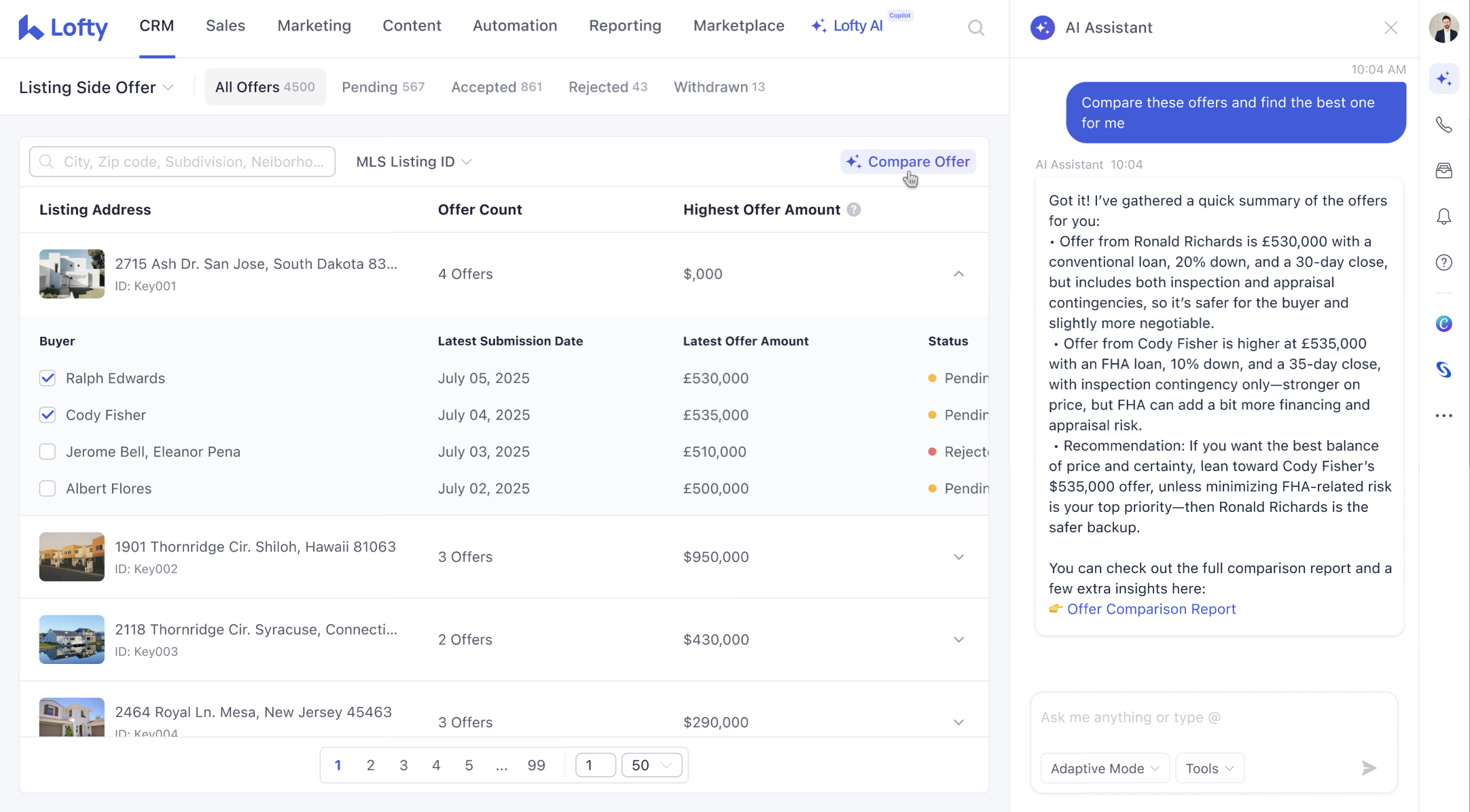Viewport: 1470px width, 812px height.
Task: Select the Jerome Bell, Eleanor Pena checkbox
Action: tap(48, 452)
